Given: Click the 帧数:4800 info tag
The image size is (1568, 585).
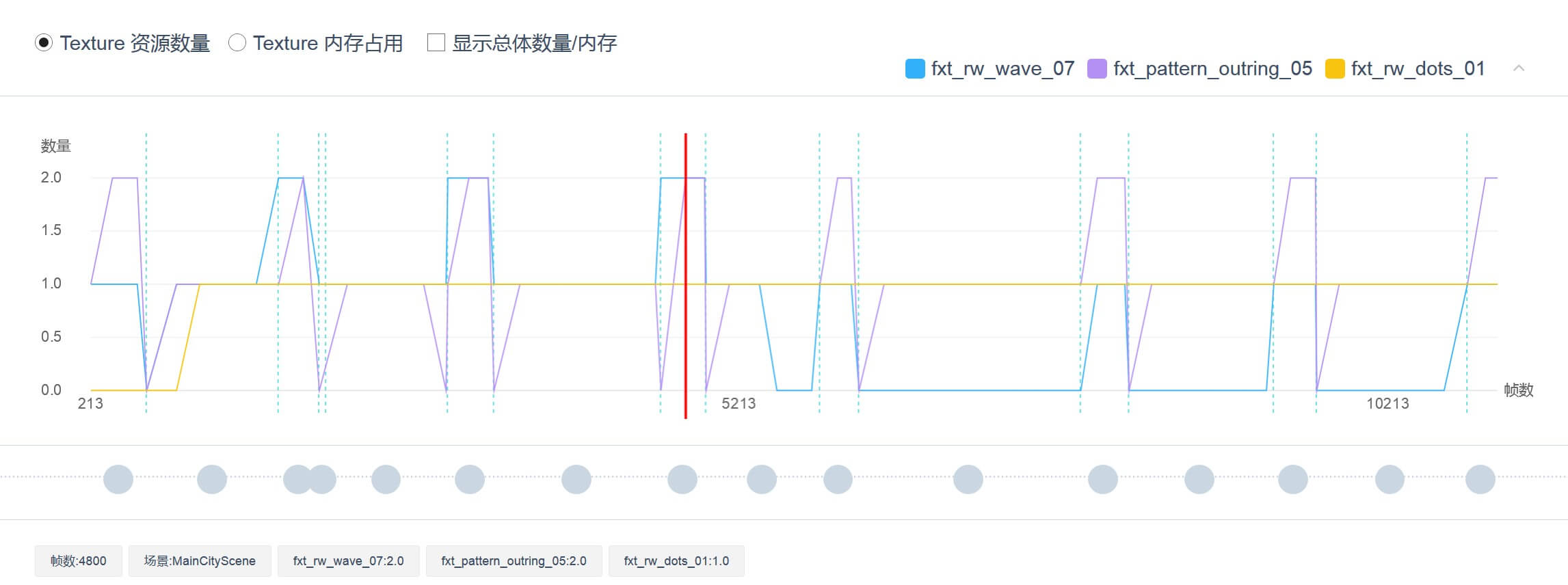Looking at the screenshot, I should coord(79,561).
